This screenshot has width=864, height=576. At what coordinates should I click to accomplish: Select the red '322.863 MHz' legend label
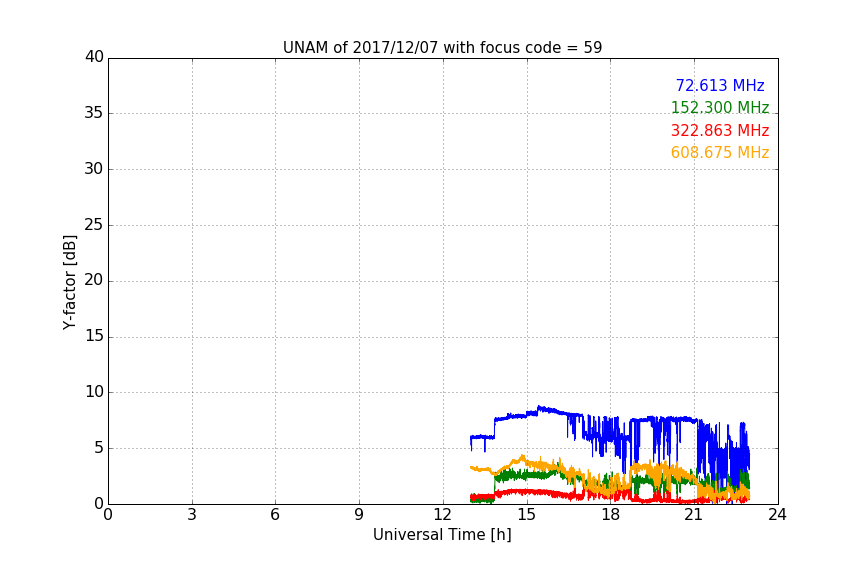[720, 131]
